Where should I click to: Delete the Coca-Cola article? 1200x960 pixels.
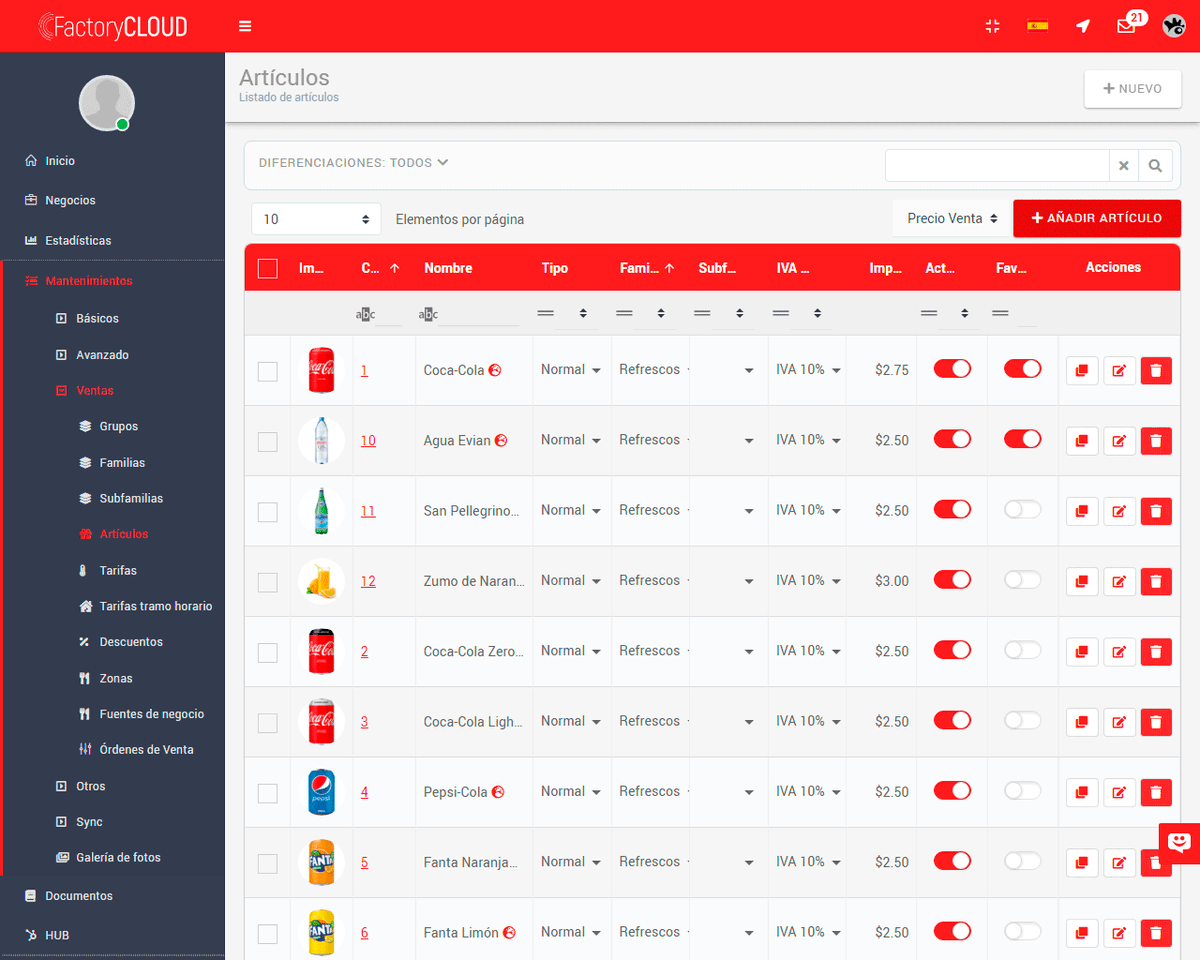tap(1156, 371)
